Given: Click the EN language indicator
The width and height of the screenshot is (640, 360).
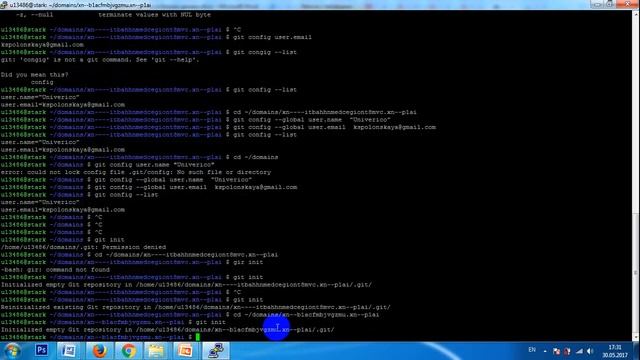Looking at the screenshot, I should pos(532,350).
